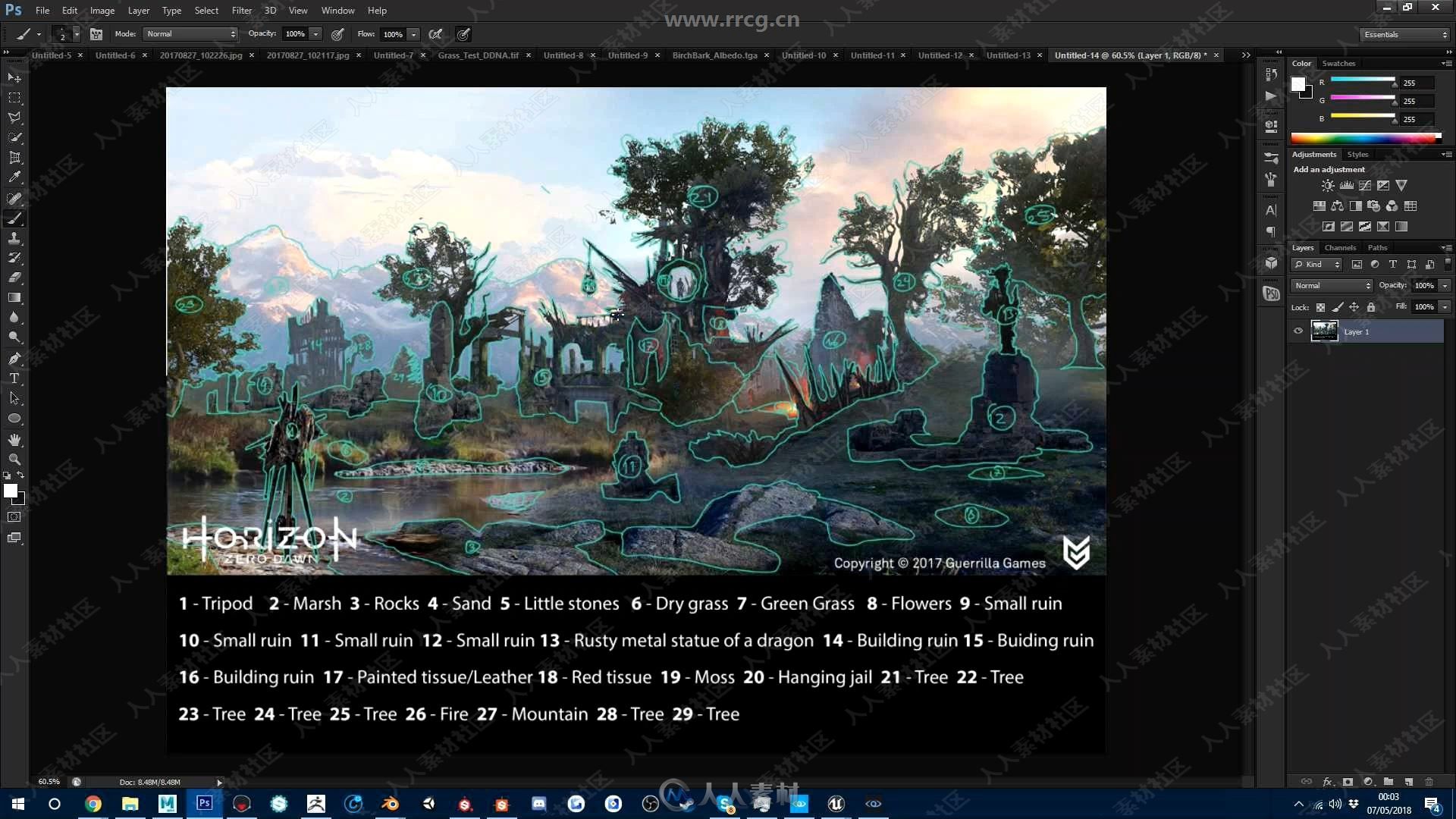
Task: Select the Brush tool in the toolbox
Action: (14, 218)
